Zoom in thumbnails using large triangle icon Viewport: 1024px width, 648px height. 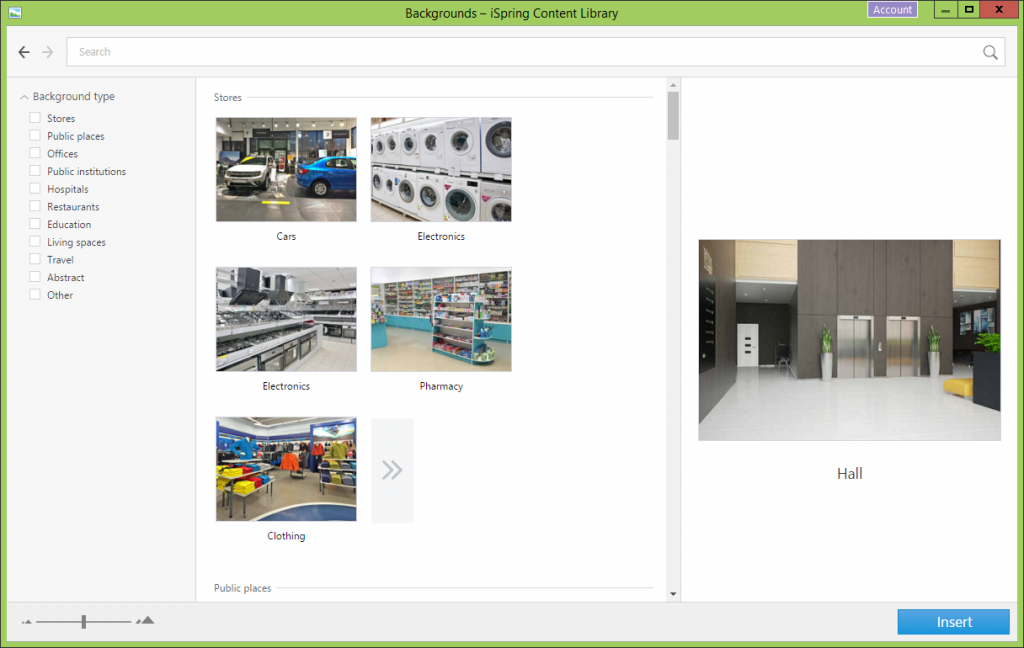144,621
